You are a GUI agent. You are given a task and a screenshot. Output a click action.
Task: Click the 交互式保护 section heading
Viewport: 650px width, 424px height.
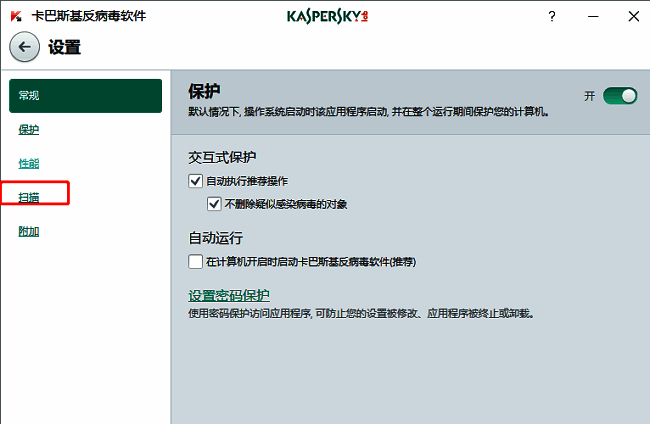coord(222,158)
